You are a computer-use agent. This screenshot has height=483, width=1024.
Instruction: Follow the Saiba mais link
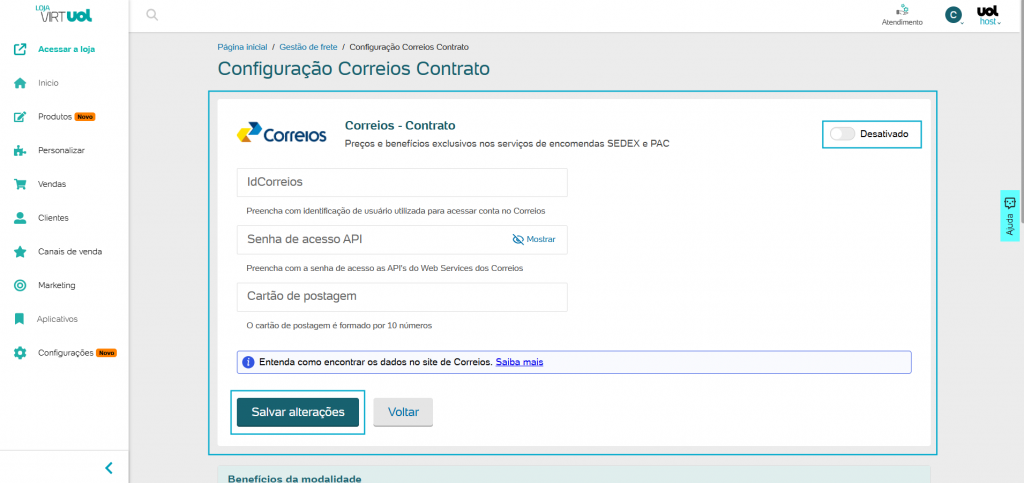[519, 361]
